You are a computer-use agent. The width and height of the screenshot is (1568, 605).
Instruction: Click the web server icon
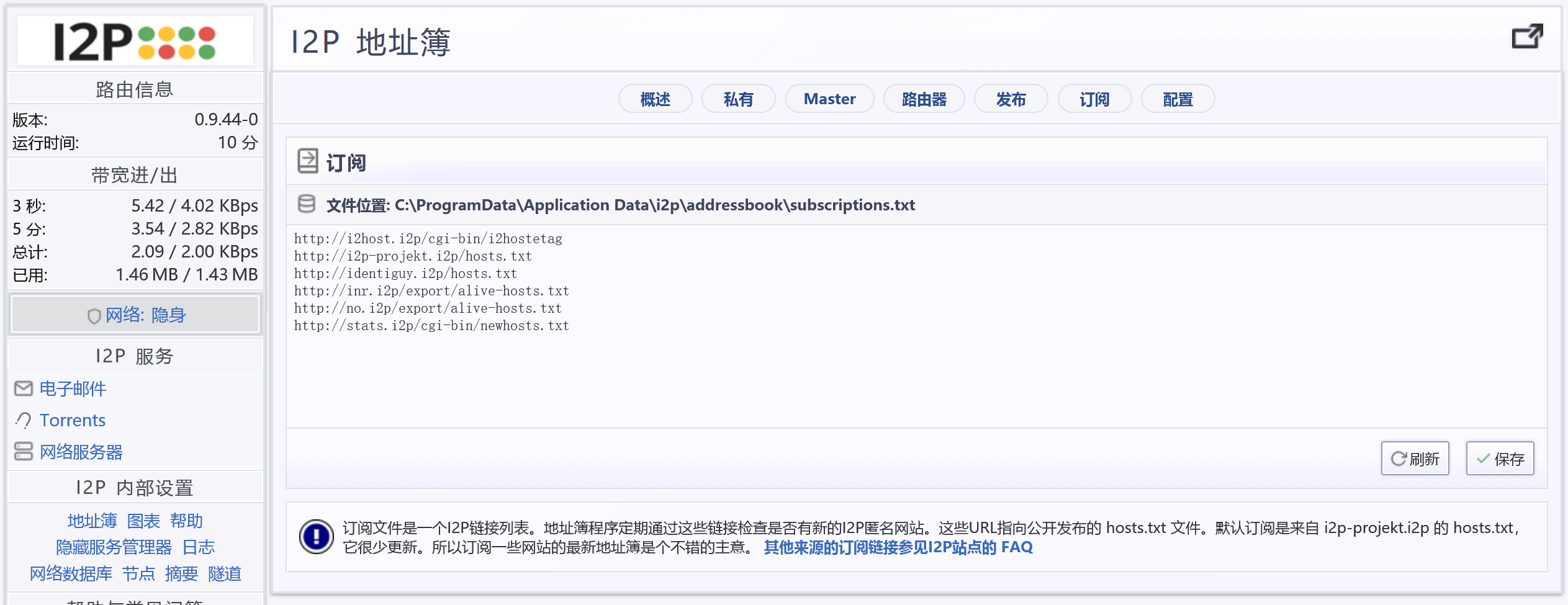coord(24,451)
